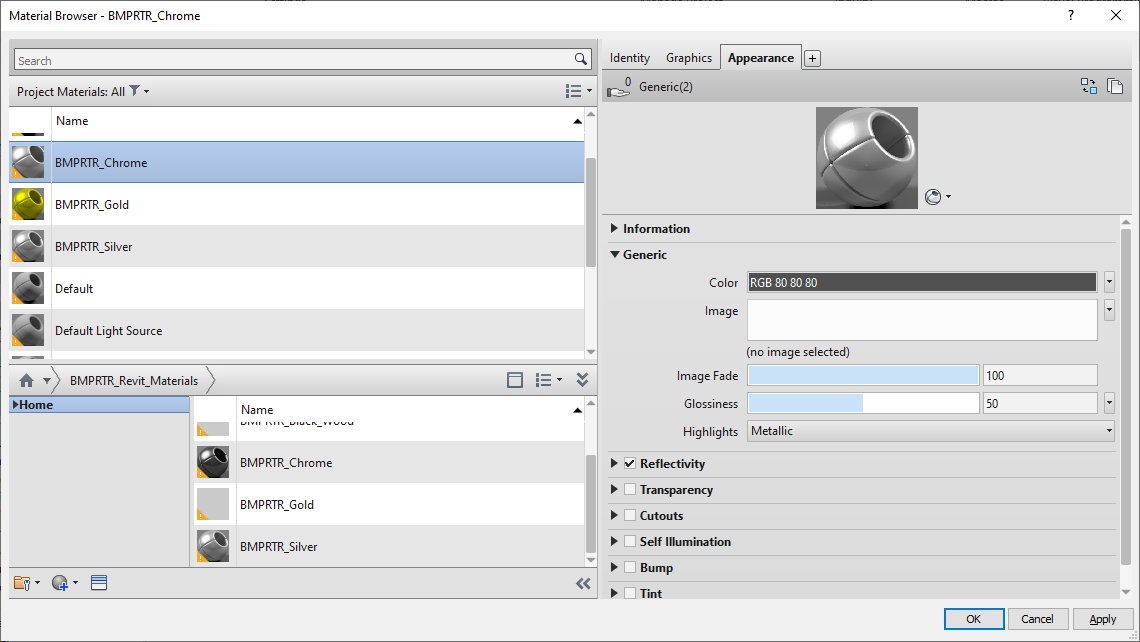Expand the Information section
The height and width of the screenshot is (642, 1140).
pos(614,228)
